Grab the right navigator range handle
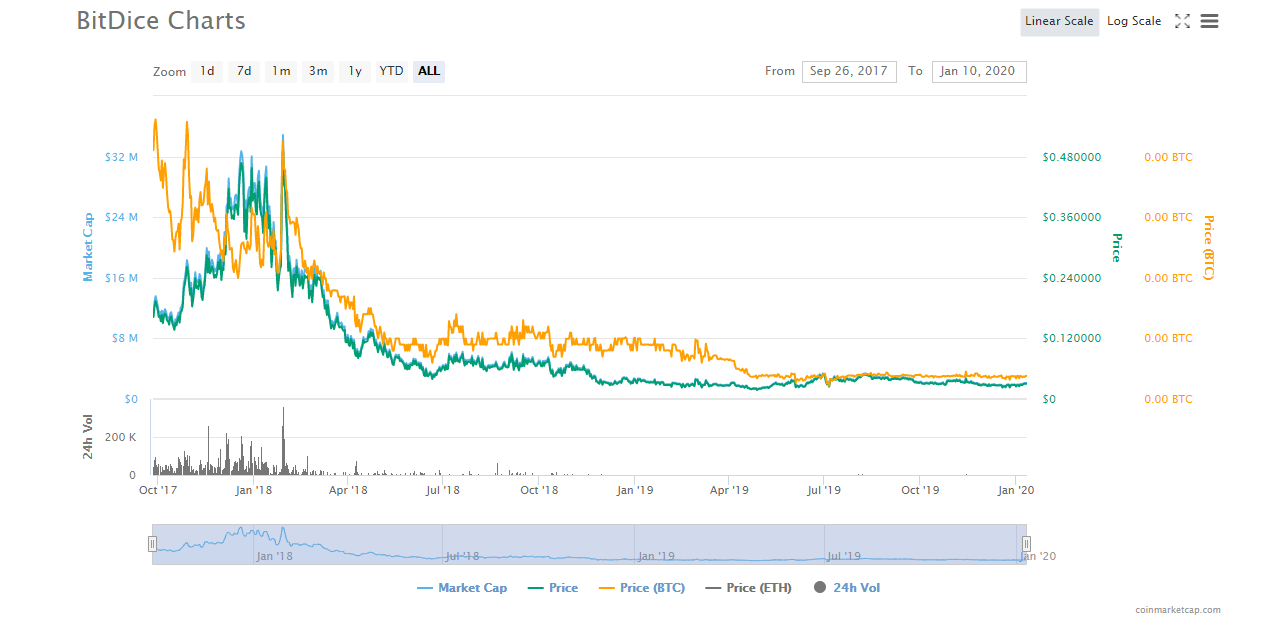The width and height of the screenshot is (1264, 641). tap(1026, 544)
